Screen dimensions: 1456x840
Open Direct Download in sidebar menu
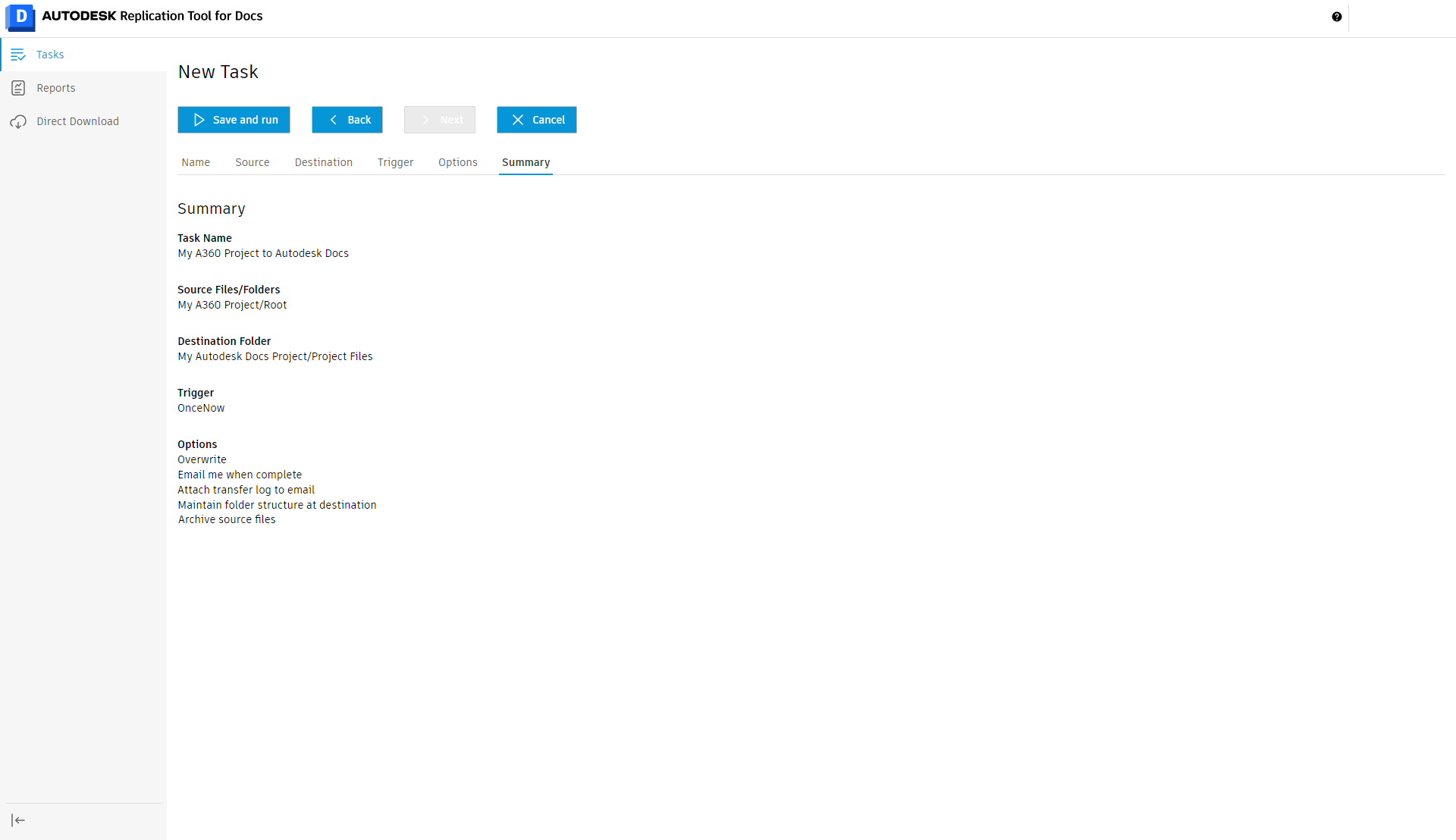[x=77, y=121]
